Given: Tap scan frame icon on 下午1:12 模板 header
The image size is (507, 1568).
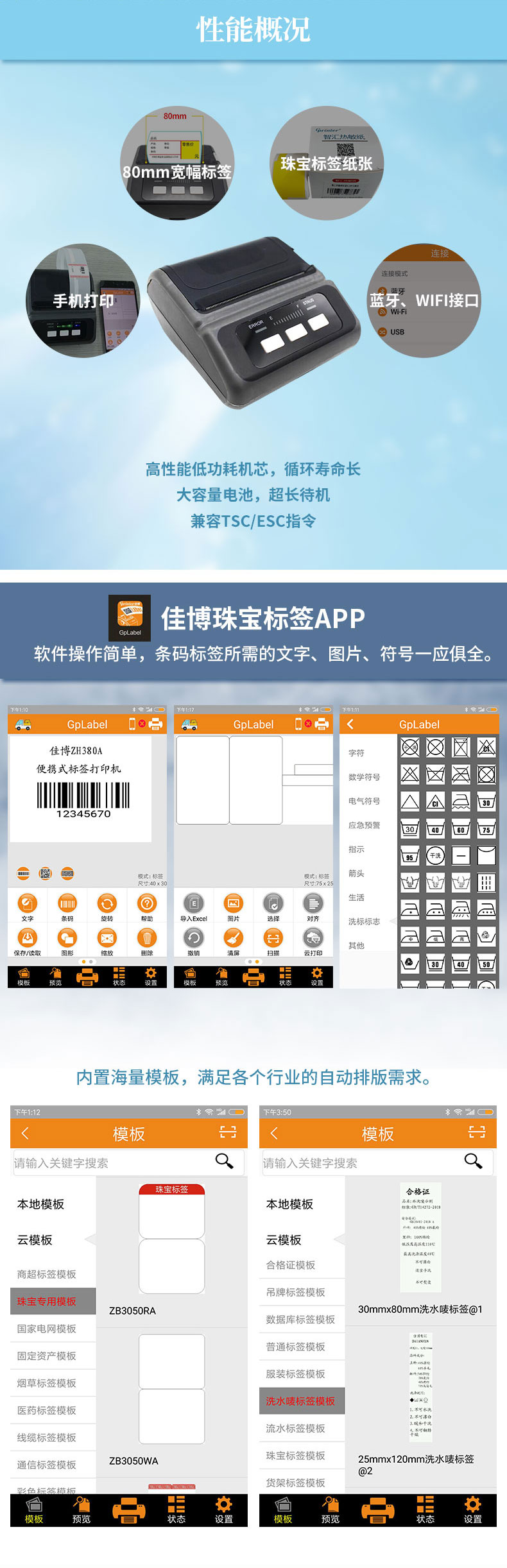Looking at the screenshot, I should (228, 1132).
